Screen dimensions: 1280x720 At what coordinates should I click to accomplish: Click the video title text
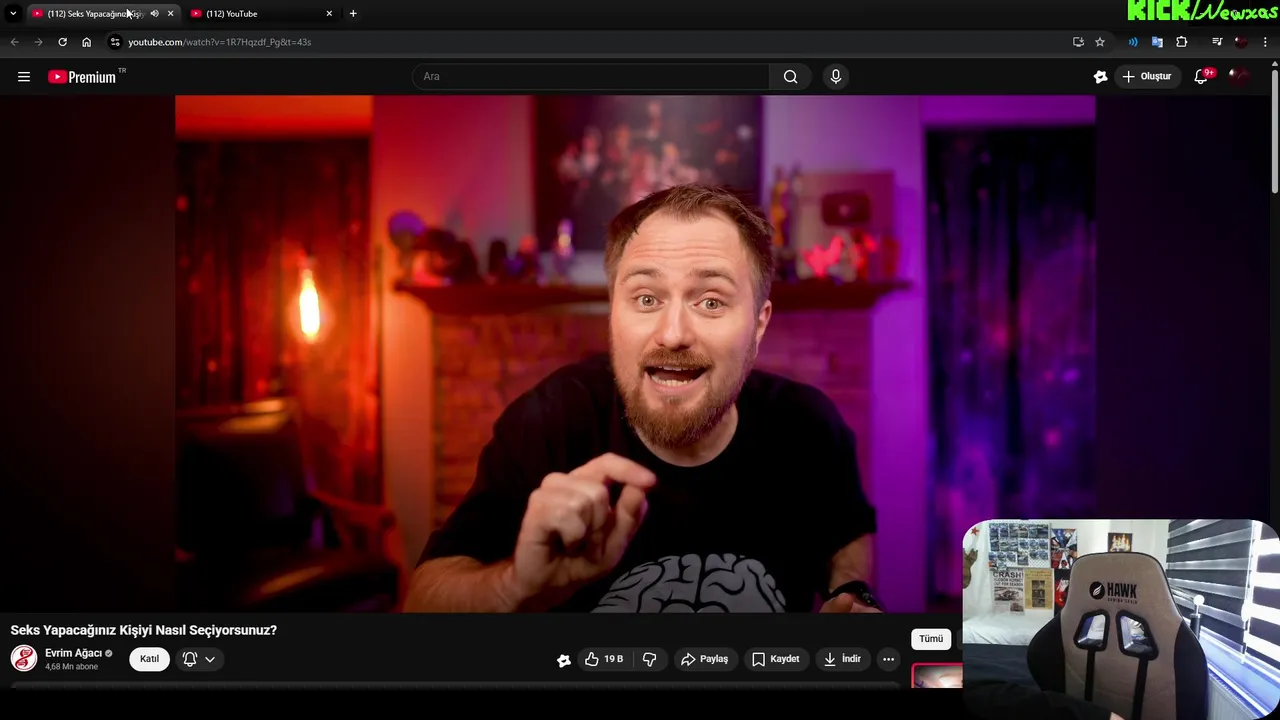[x=143, y=630]
